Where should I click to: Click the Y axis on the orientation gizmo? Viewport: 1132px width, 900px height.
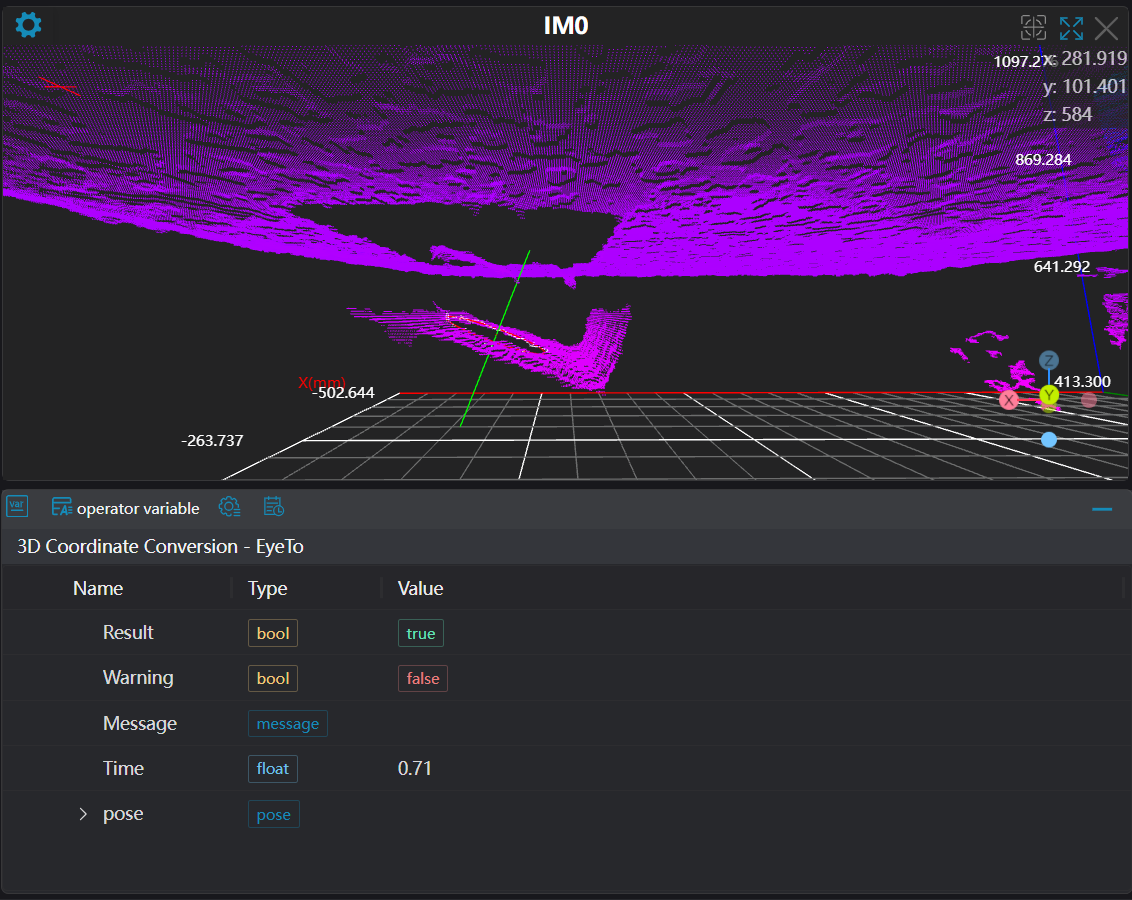tap(1048, 395)
